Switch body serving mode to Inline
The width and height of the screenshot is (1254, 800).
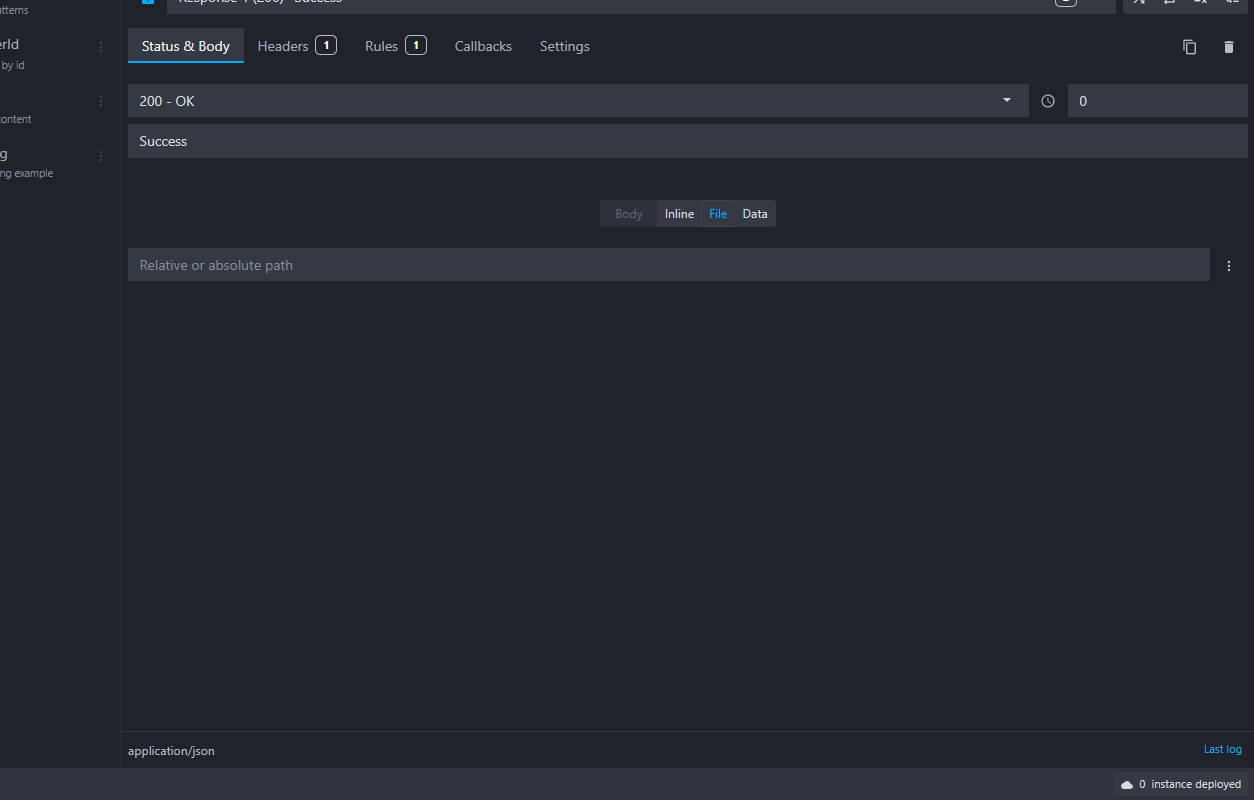pos(678,213)
